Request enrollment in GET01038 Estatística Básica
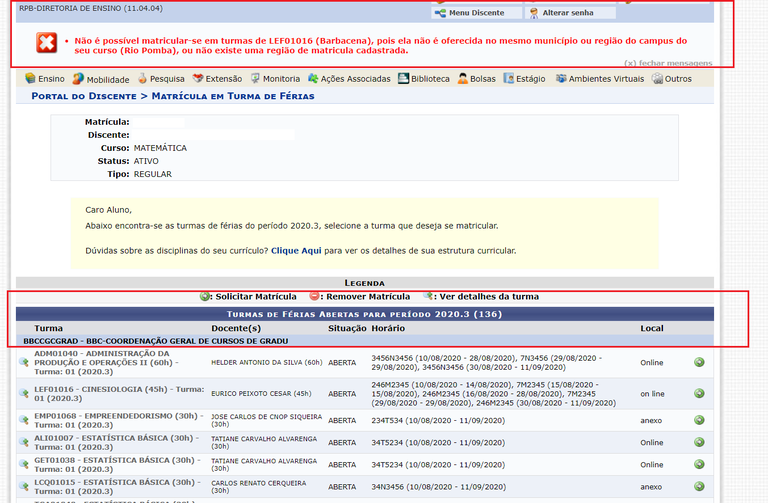 pyautogui.click(x=699, y=464)
